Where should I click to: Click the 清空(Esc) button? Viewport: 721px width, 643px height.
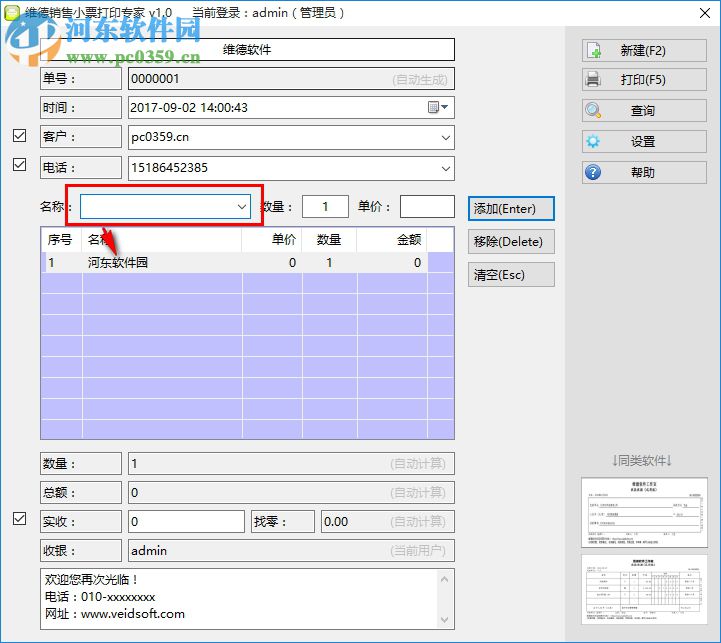(511, 274)
